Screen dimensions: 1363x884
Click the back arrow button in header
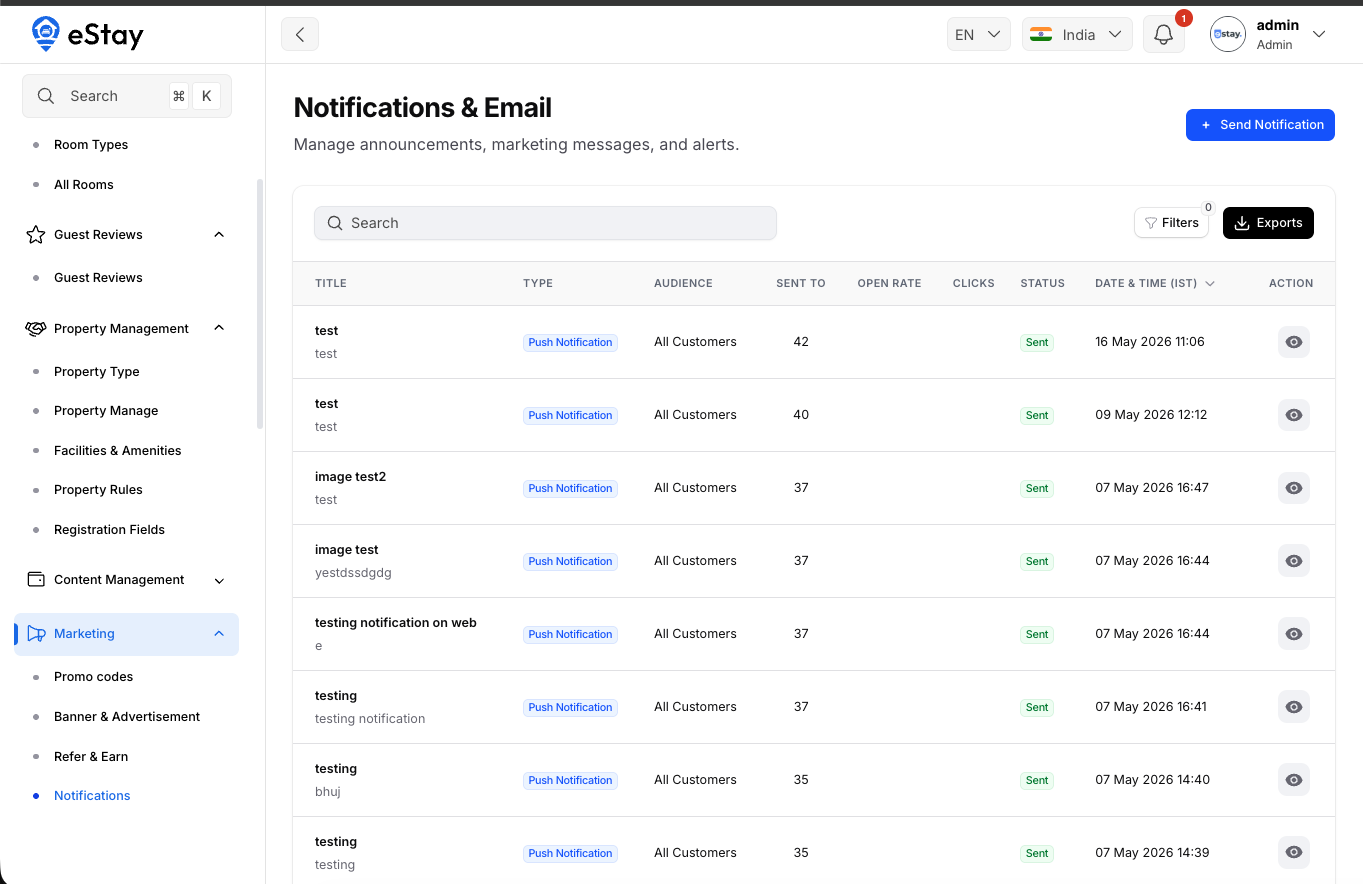[300, 34]
